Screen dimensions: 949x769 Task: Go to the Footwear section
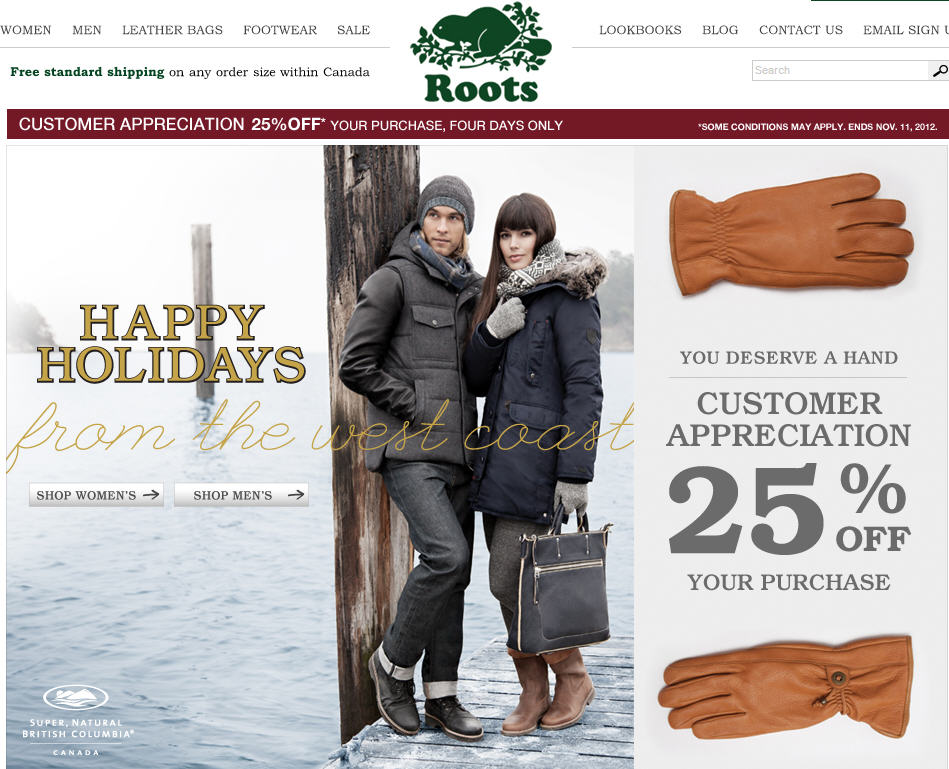[280, 30]
